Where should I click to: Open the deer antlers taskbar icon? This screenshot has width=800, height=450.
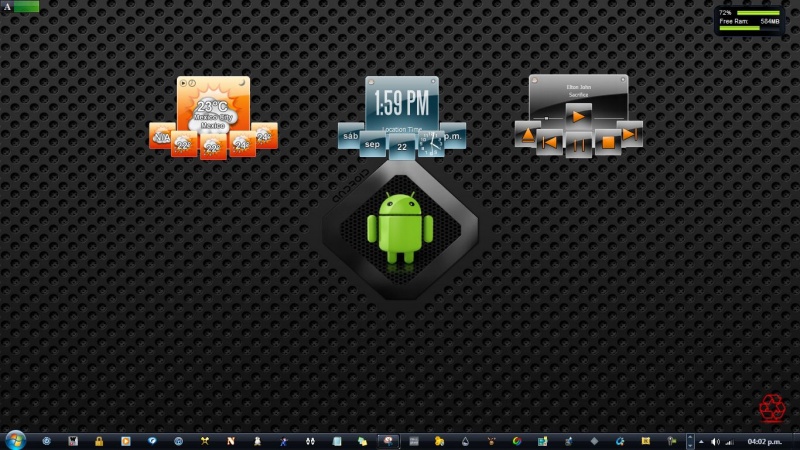491,441
